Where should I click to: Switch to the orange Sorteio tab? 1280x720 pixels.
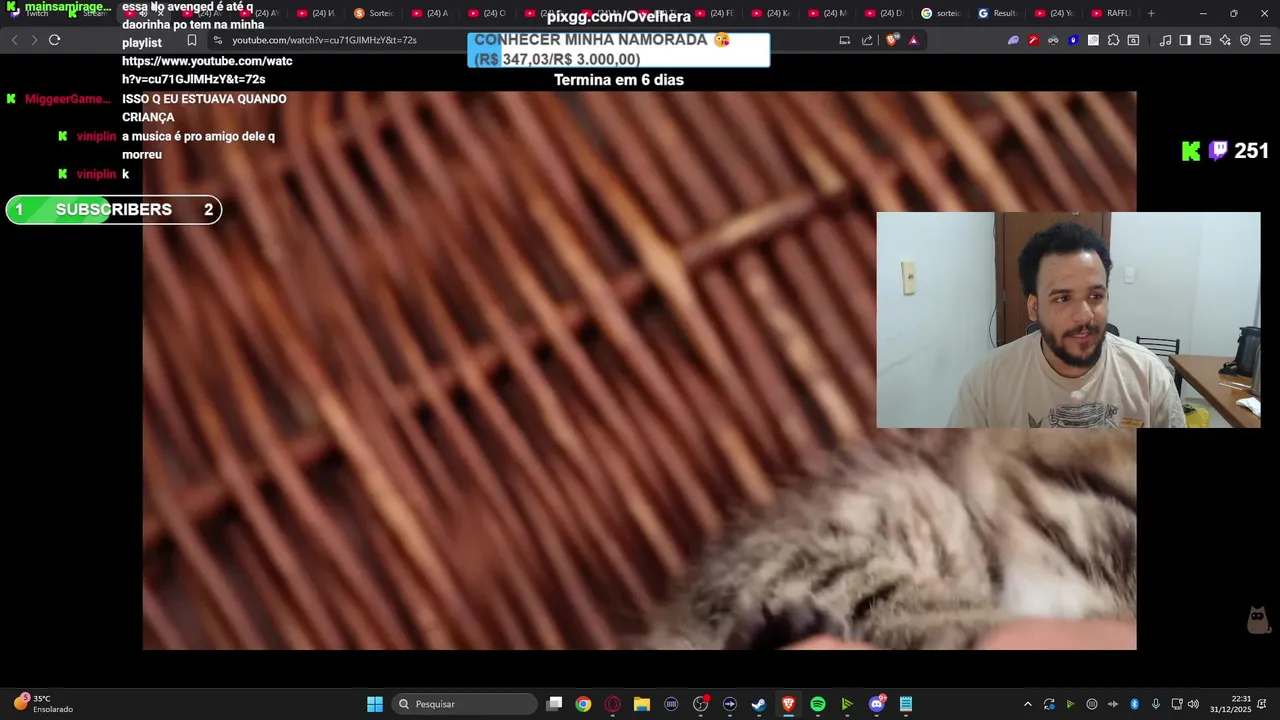point(375,13)
